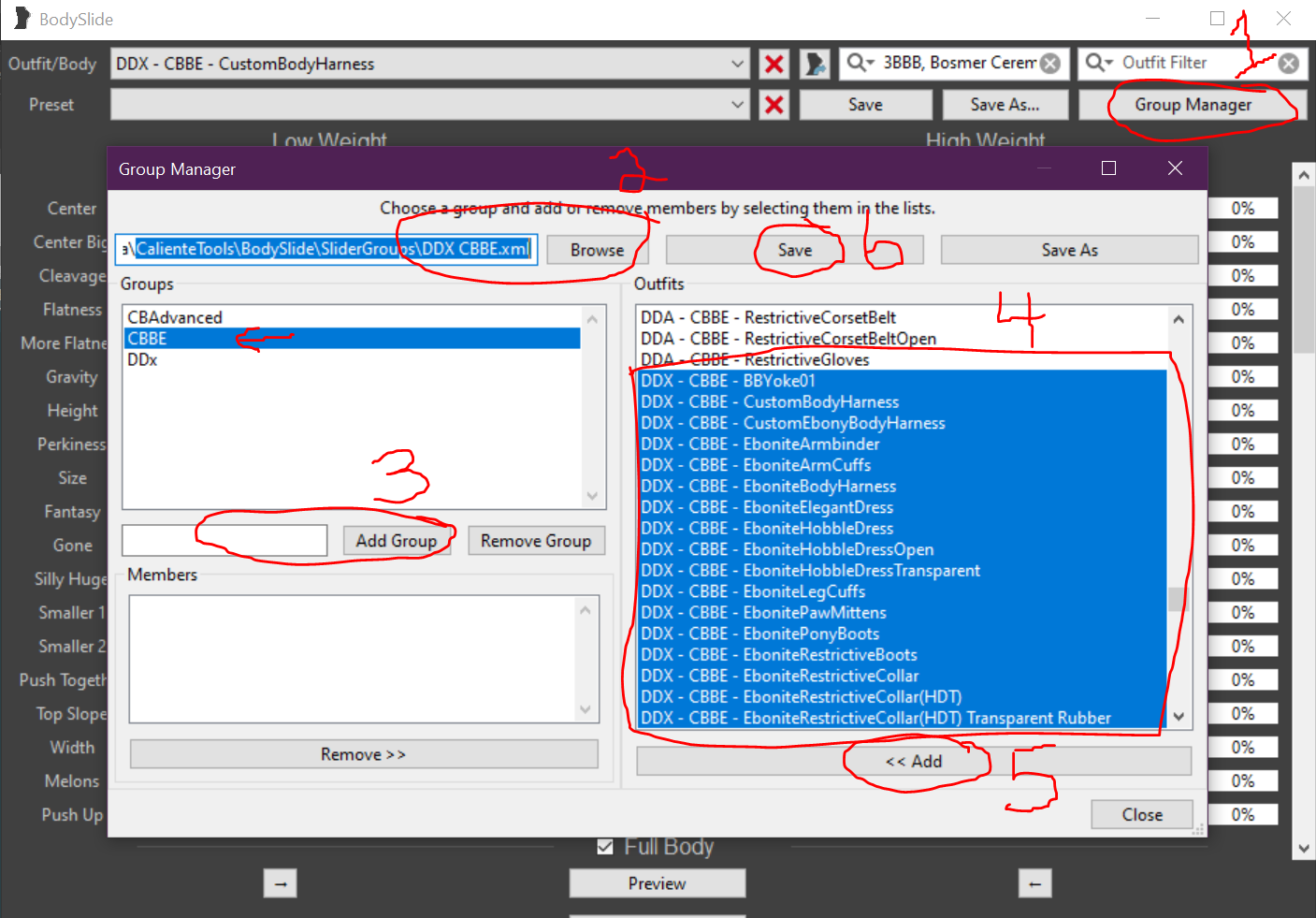Open the Outfit Filter search magnifier

[x=1099, y=63]
